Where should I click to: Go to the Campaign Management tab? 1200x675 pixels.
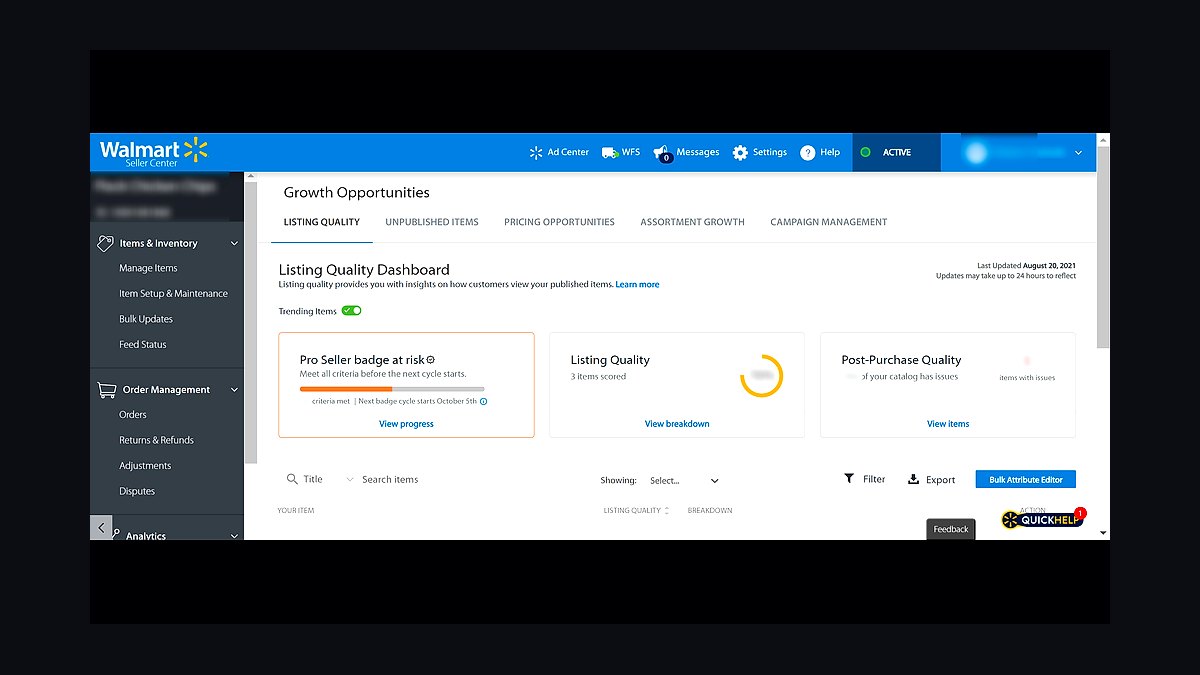828,222
